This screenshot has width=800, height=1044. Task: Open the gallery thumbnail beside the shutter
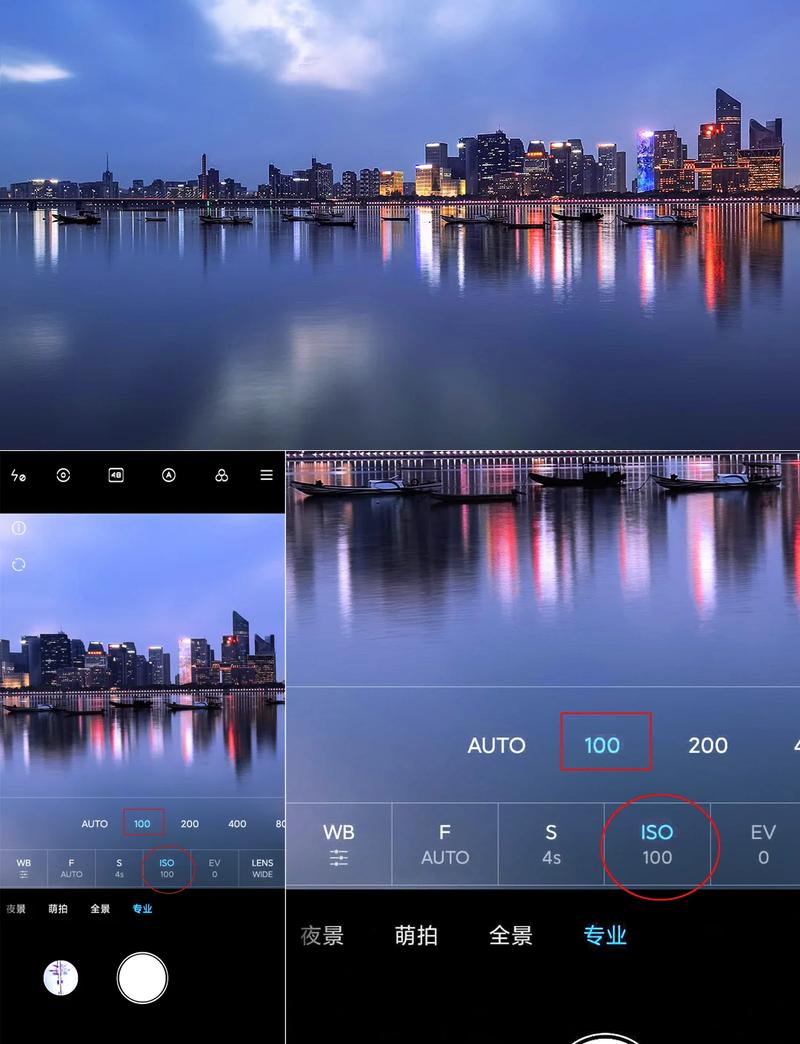(x=61, y=978)
